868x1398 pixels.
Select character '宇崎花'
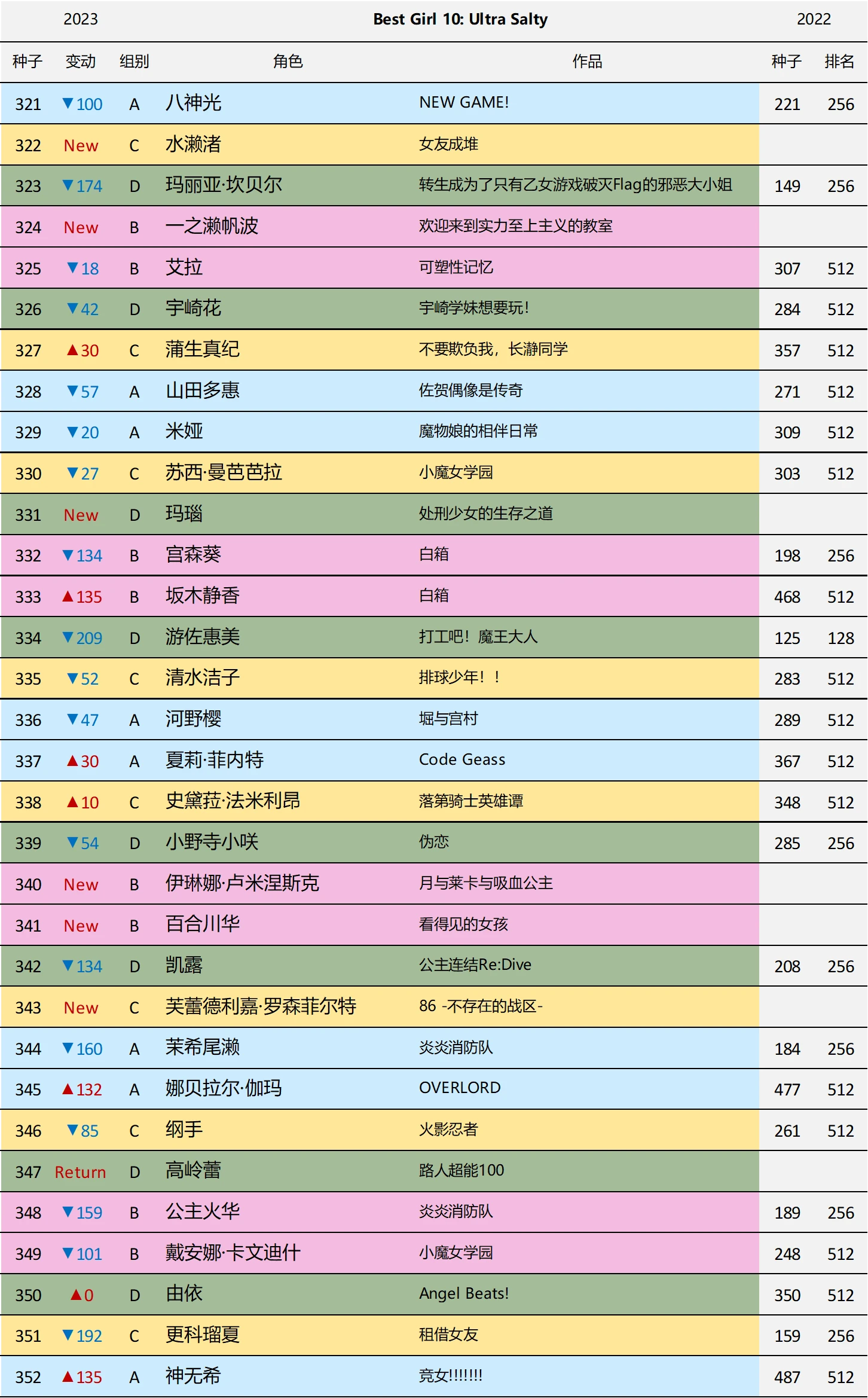pos(194,309)
